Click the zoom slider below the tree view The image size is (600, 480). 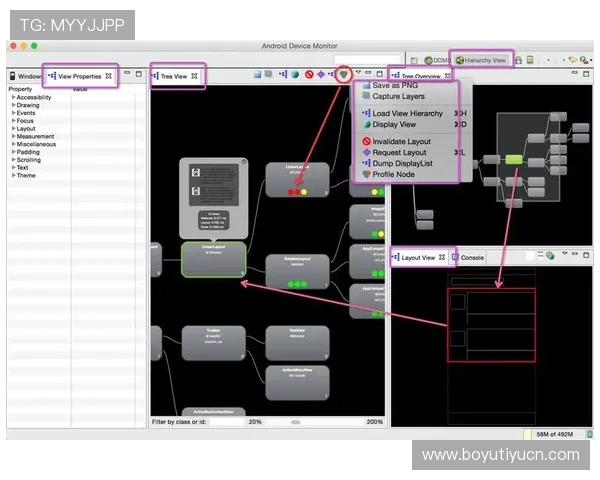[x=295, y=422]
